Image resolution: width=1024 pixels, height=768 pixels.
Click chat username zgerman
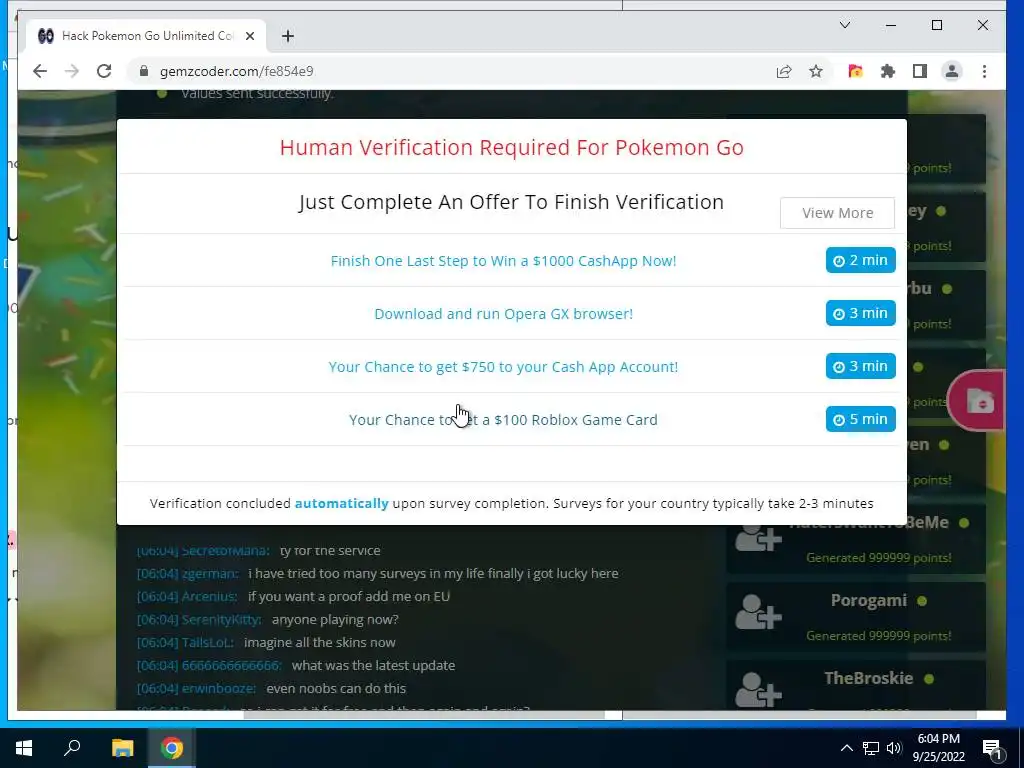point(209,573)
